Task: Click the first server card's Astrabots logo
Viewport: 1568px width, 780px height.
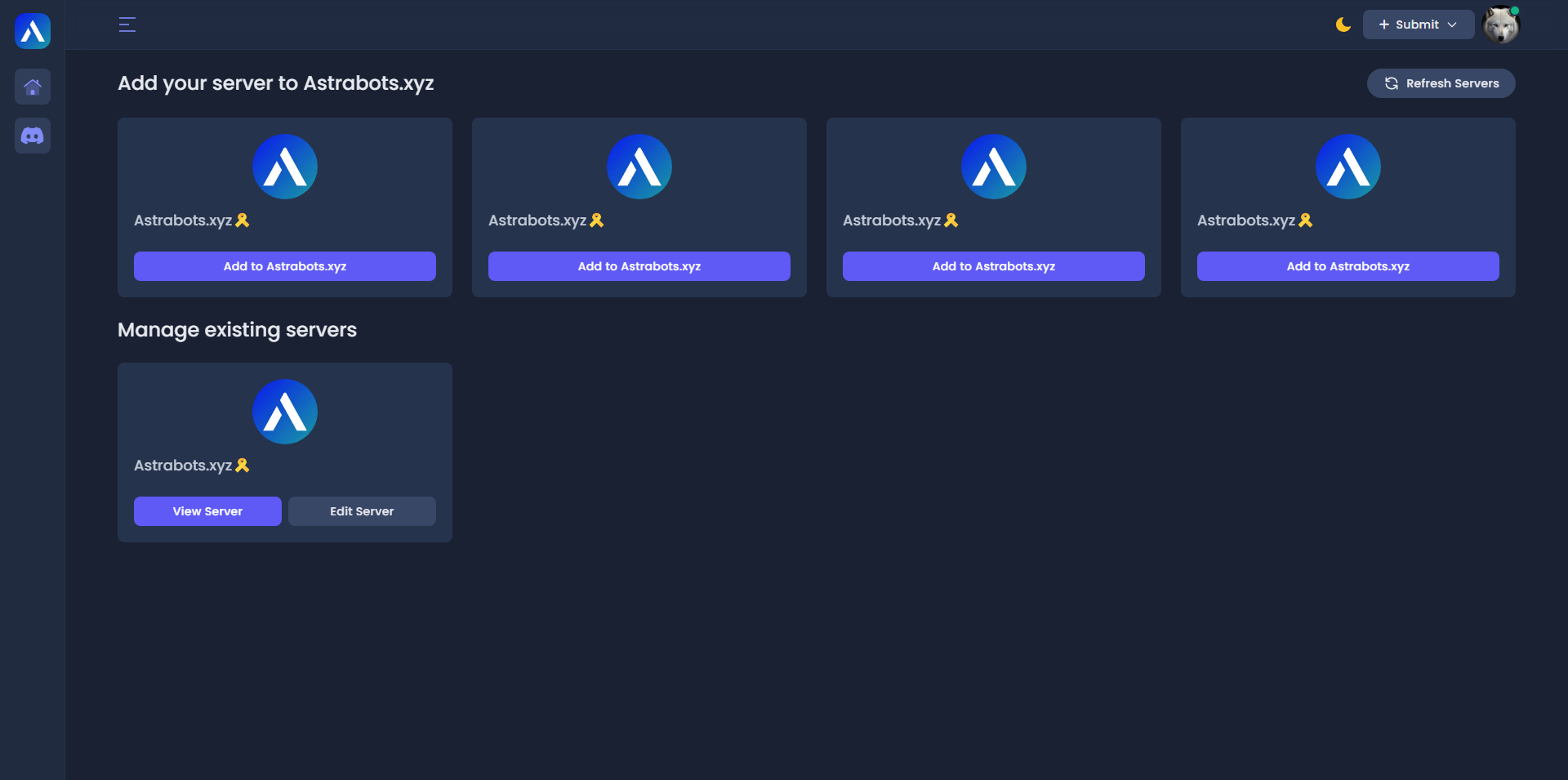Action: click(x=285, y=167)
